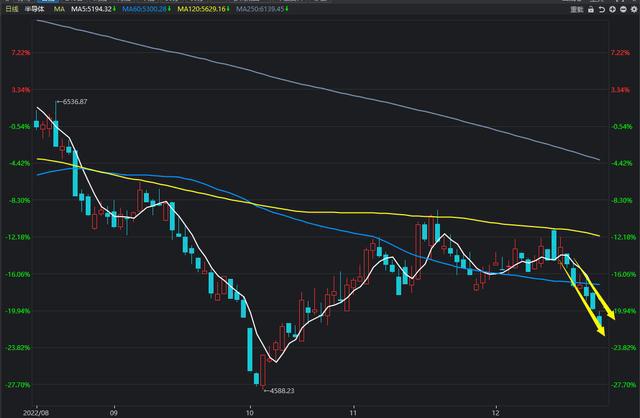Click the right axis -0.54% label
Image resolution: width=640 pixels, height=418 pixels.
coord(622,127)
